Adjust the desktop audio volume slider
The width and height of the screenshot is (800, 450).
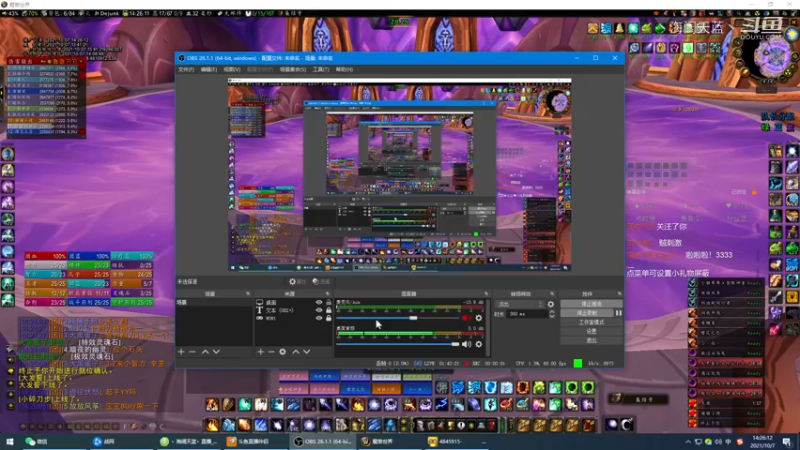tap(398, 344)
